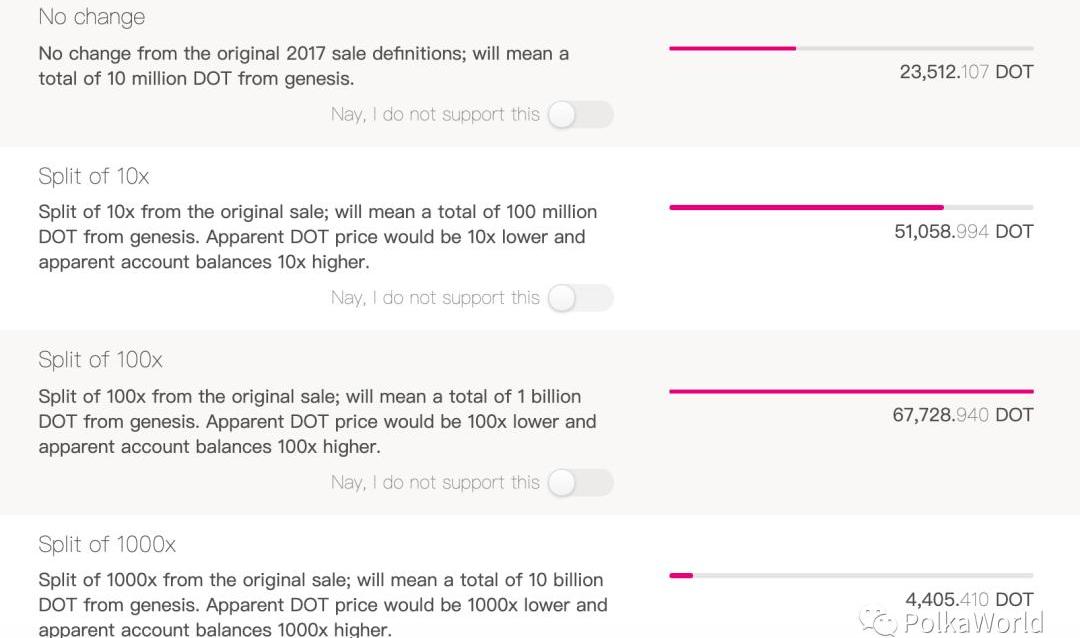
Task: Toggle support switch for No change option
Action: tap(580, 115)
